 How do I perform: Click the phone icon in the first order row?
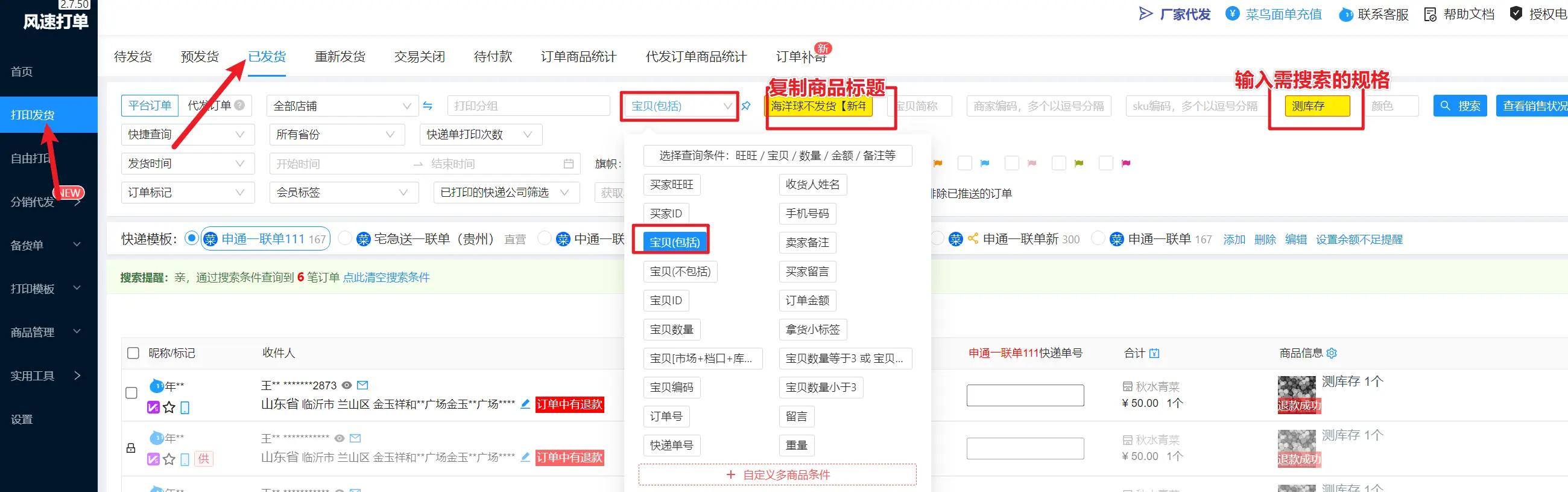(185, 407)
